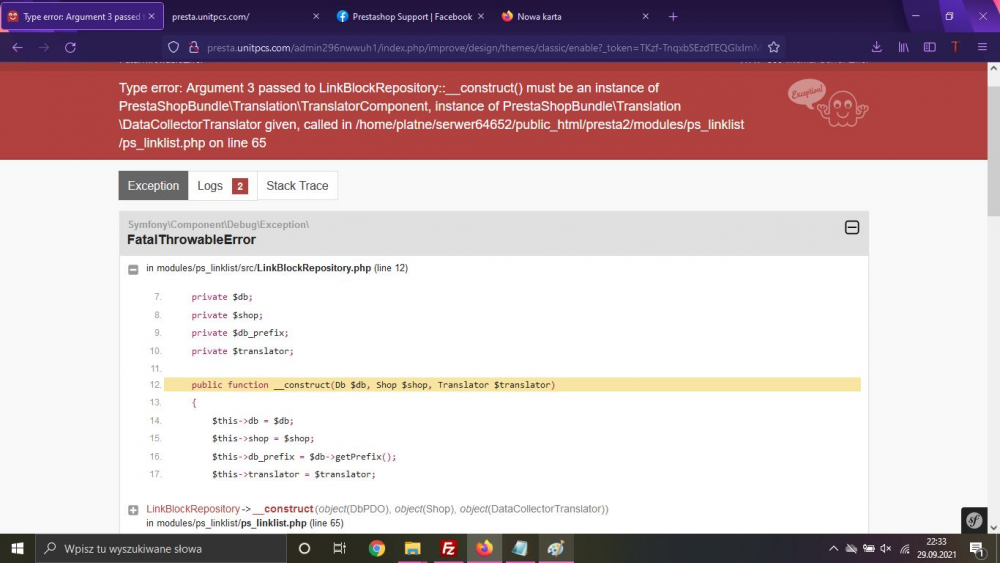Close the Prestashop Support Facebook tab

click(481, 17)
